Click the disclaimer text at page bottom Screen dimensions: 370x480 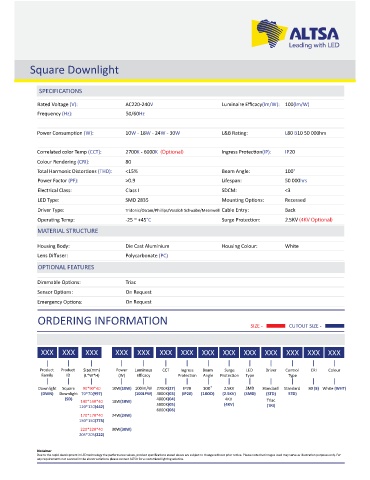point(189,455)
